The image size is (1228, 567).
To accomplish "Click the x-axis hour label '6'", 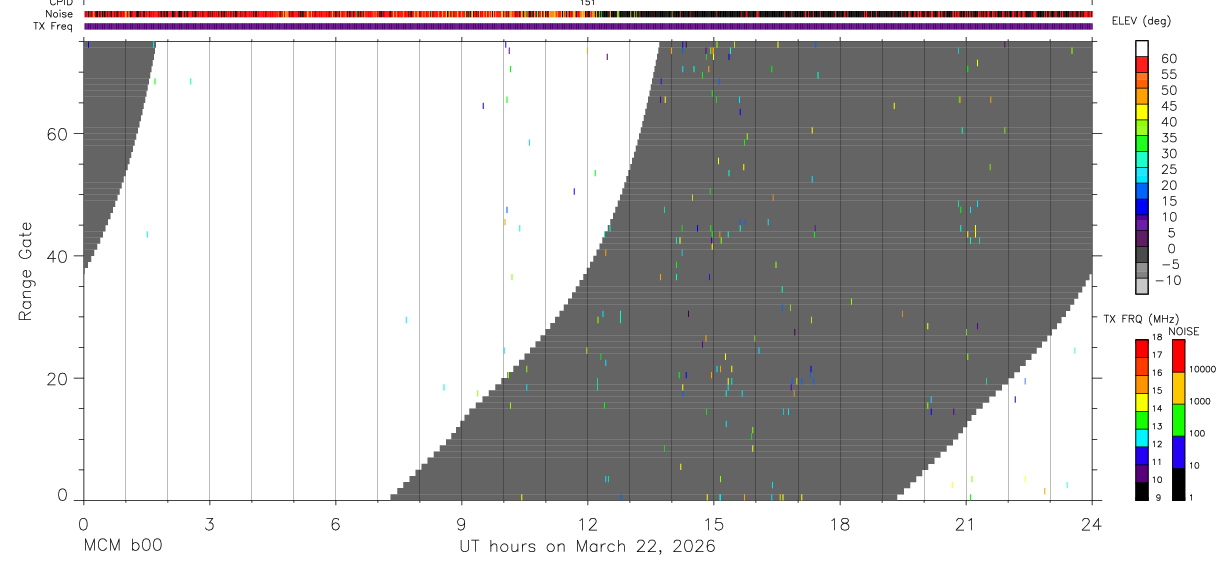I will [335, 524].
